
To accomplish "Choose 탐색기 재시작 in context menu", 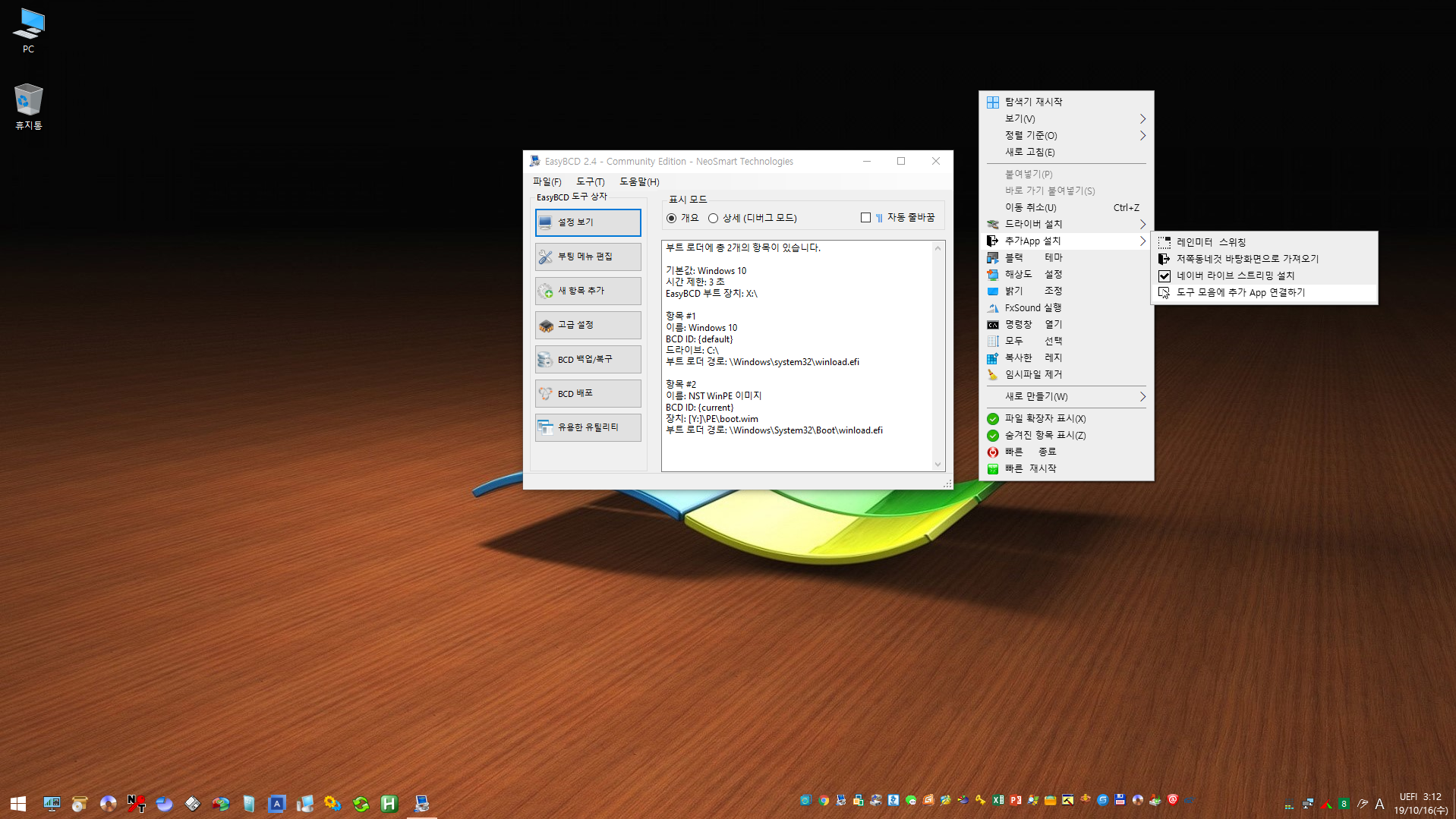I will tap(1067, 102).
